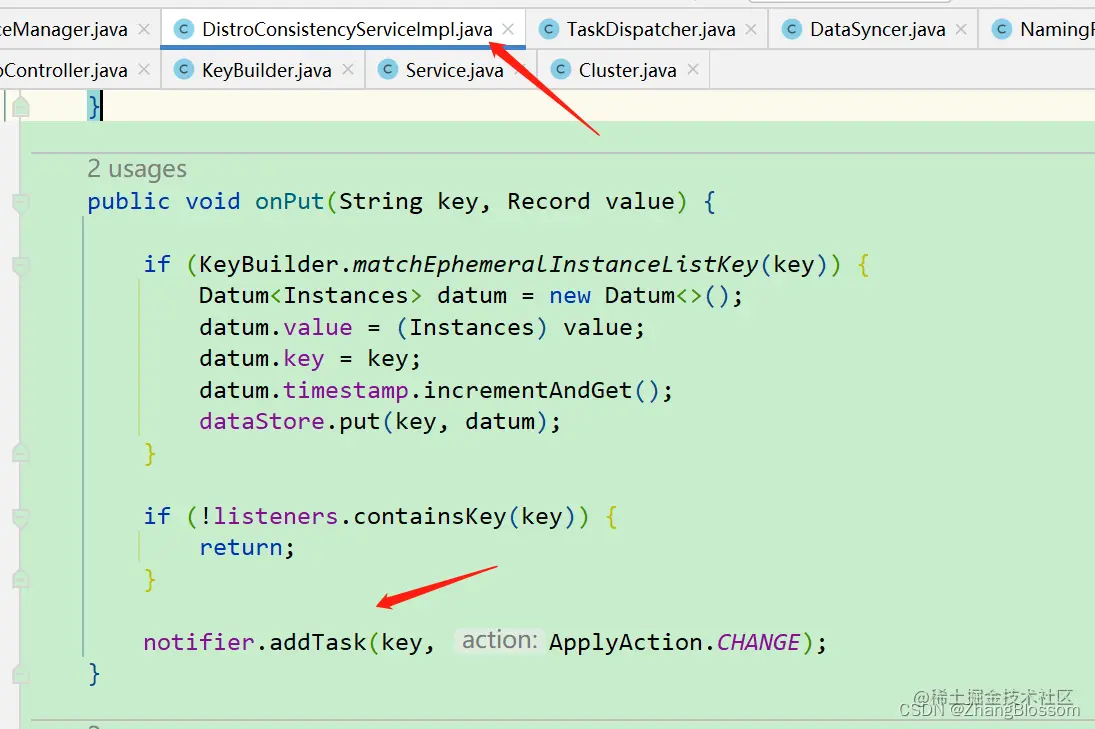
Task: Close the Manager.java tab
Action: tap(144, 29)
